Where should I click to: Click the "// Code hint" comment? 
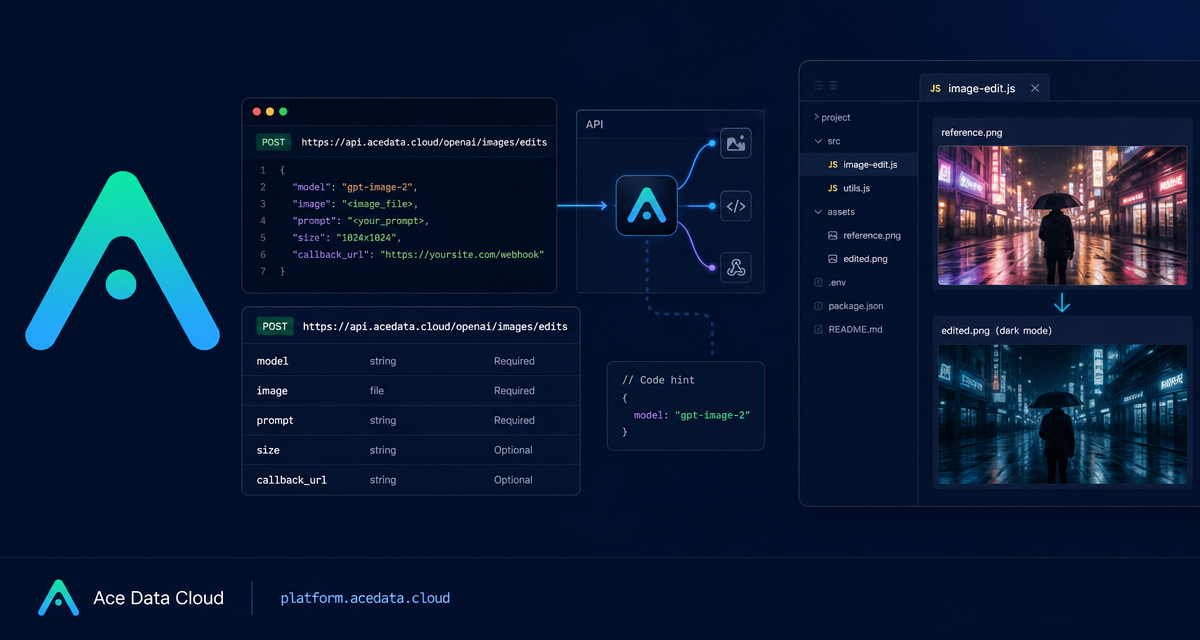click(658, 380)
